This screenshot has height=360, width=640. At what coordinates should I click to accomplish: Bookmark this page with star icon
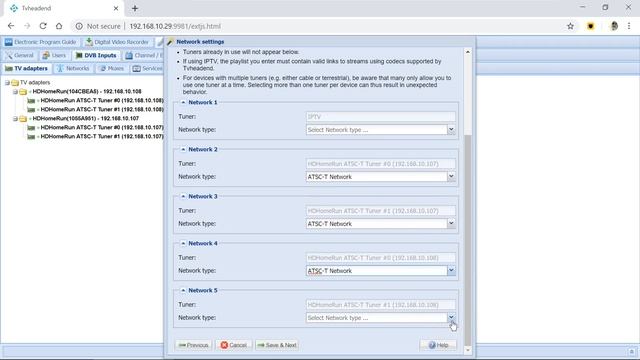pos(570,26)
